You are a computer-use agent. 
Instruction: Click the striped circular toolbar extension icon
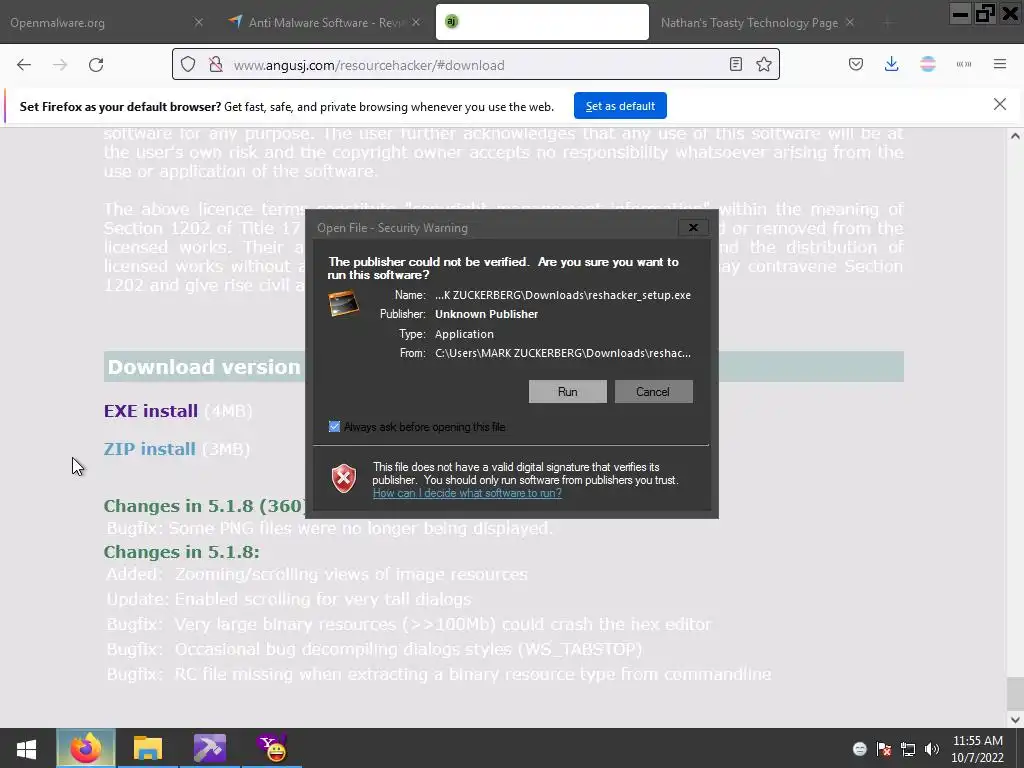pyautogui.click(x=928, y=64)
